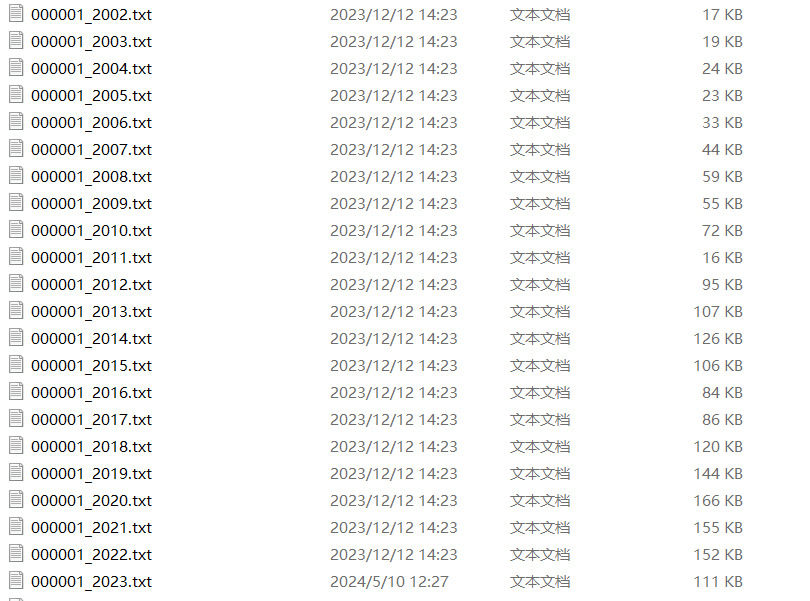
Task: Click the document icon of 000001_2008.txt
Action: coord(16,176)
